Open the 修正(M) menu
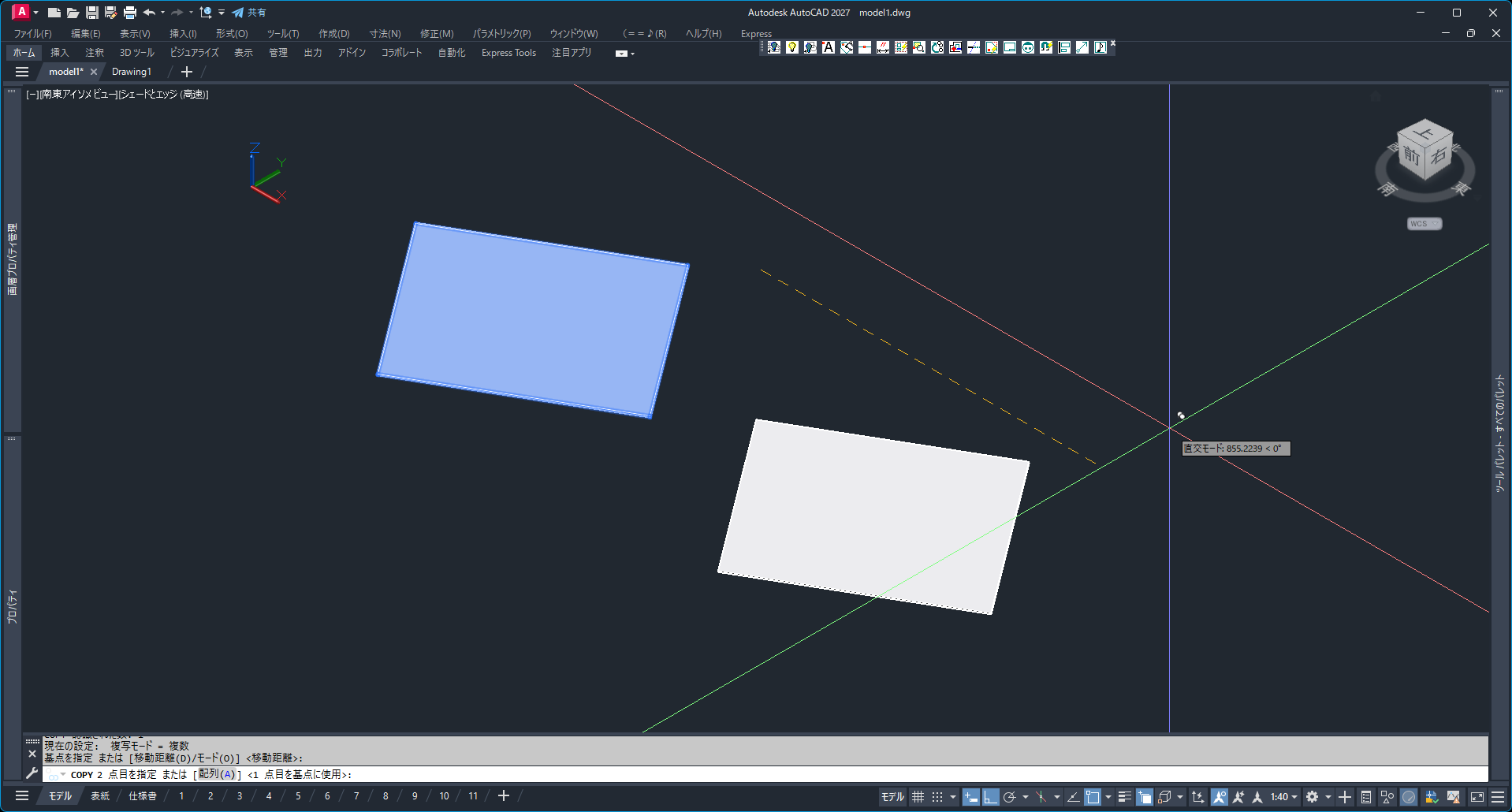1512x812 pixels. 436,33
